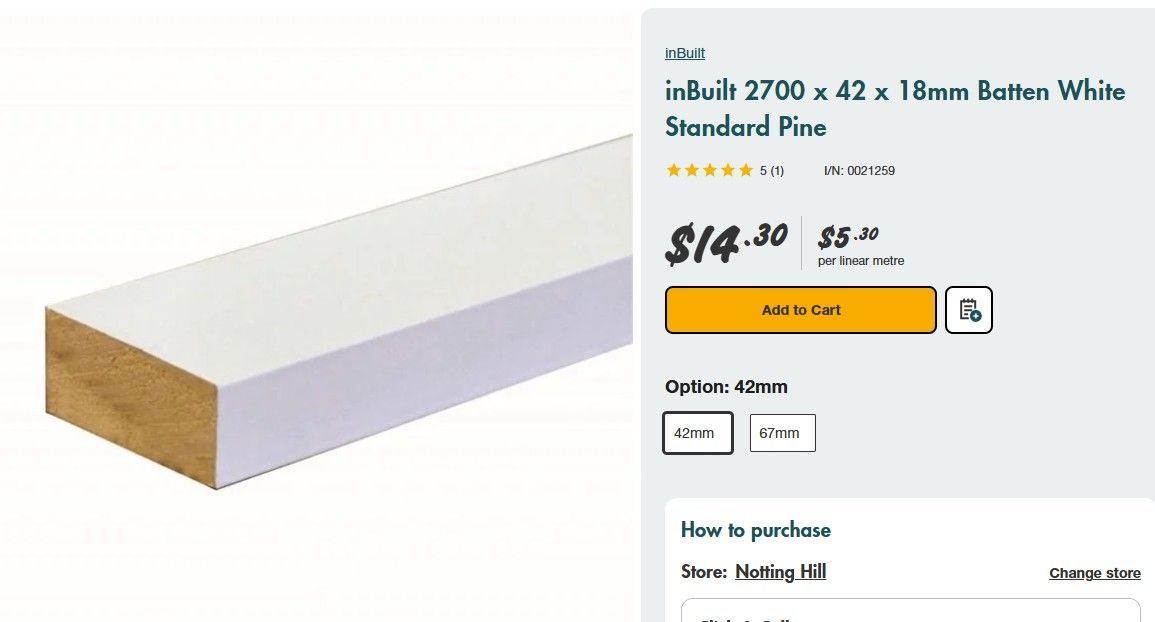Viewport: 1155px width, 622px height.
Task: Click the fifth rating star
Action: point(748,170)
